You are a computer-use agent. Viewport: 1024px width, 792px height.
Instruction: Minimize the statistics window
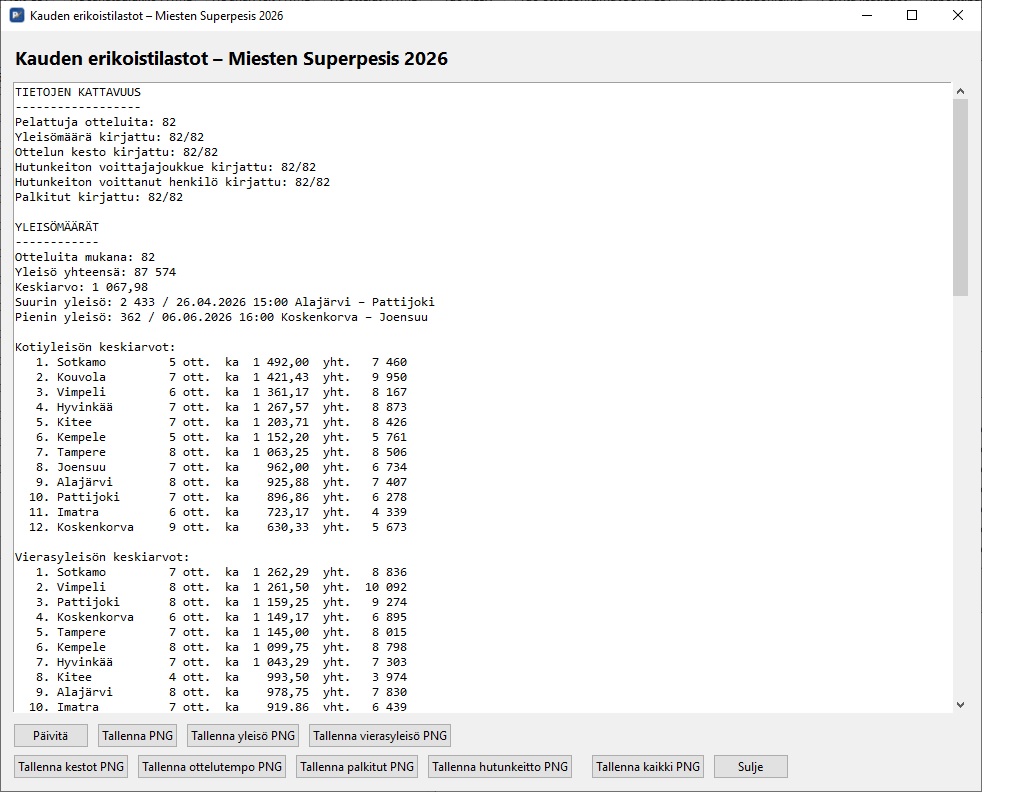[867, 15]
